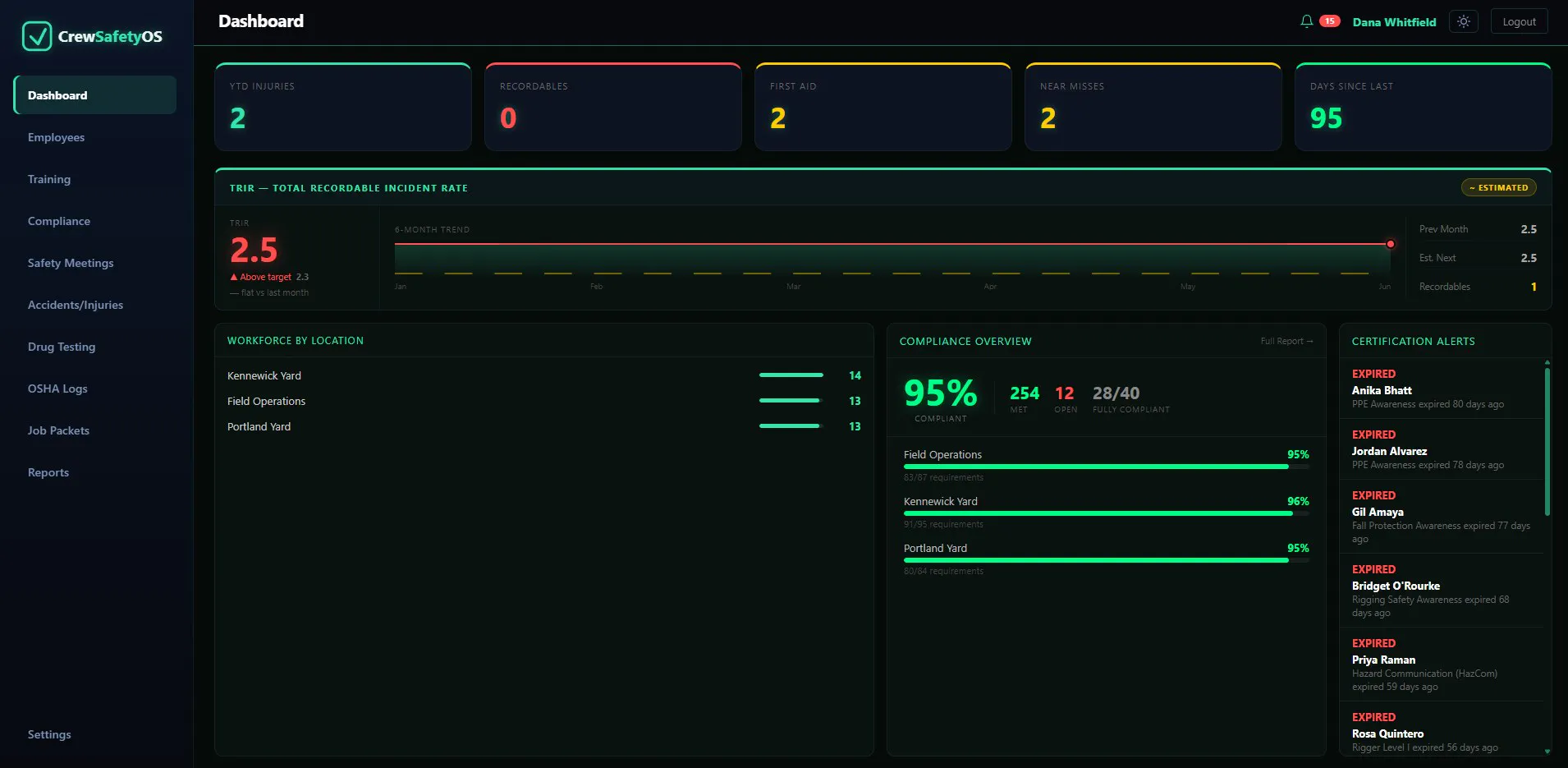1568x768 pixels.
Task: Click Portland Yard compliance progress bar
Action: (1106, 560)
